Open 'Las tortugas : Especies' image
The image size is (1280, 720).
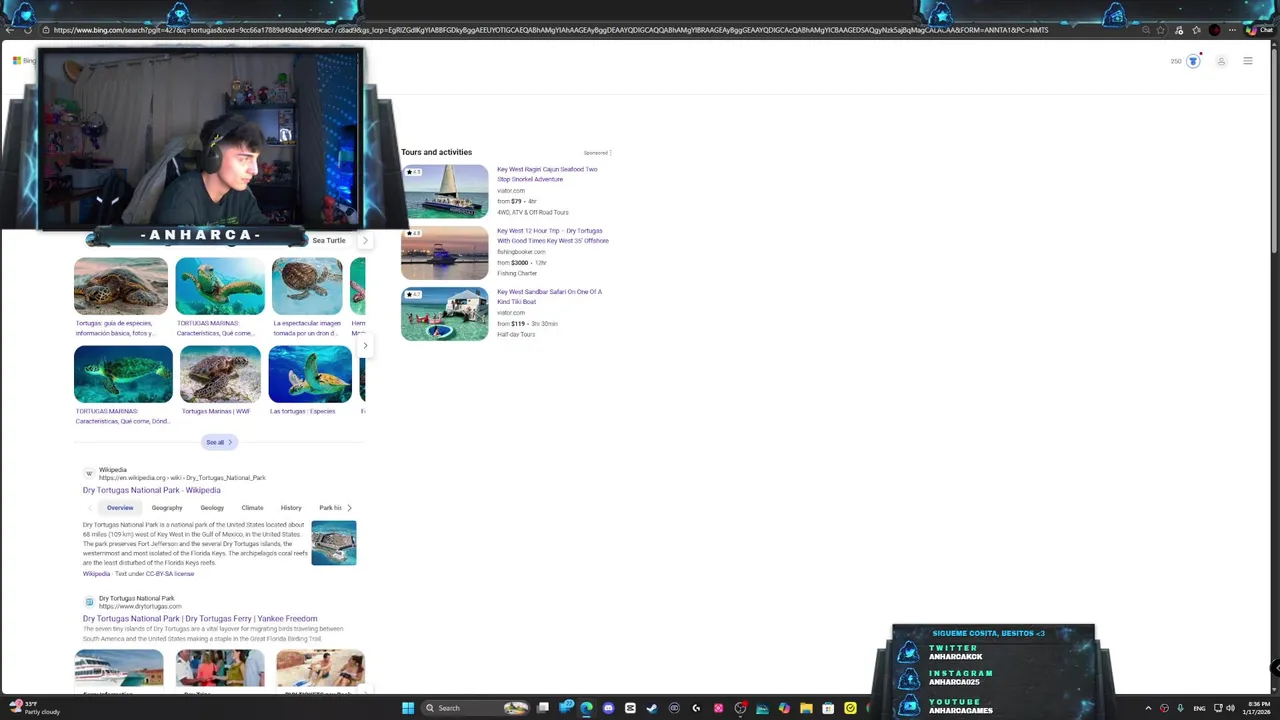310,374
